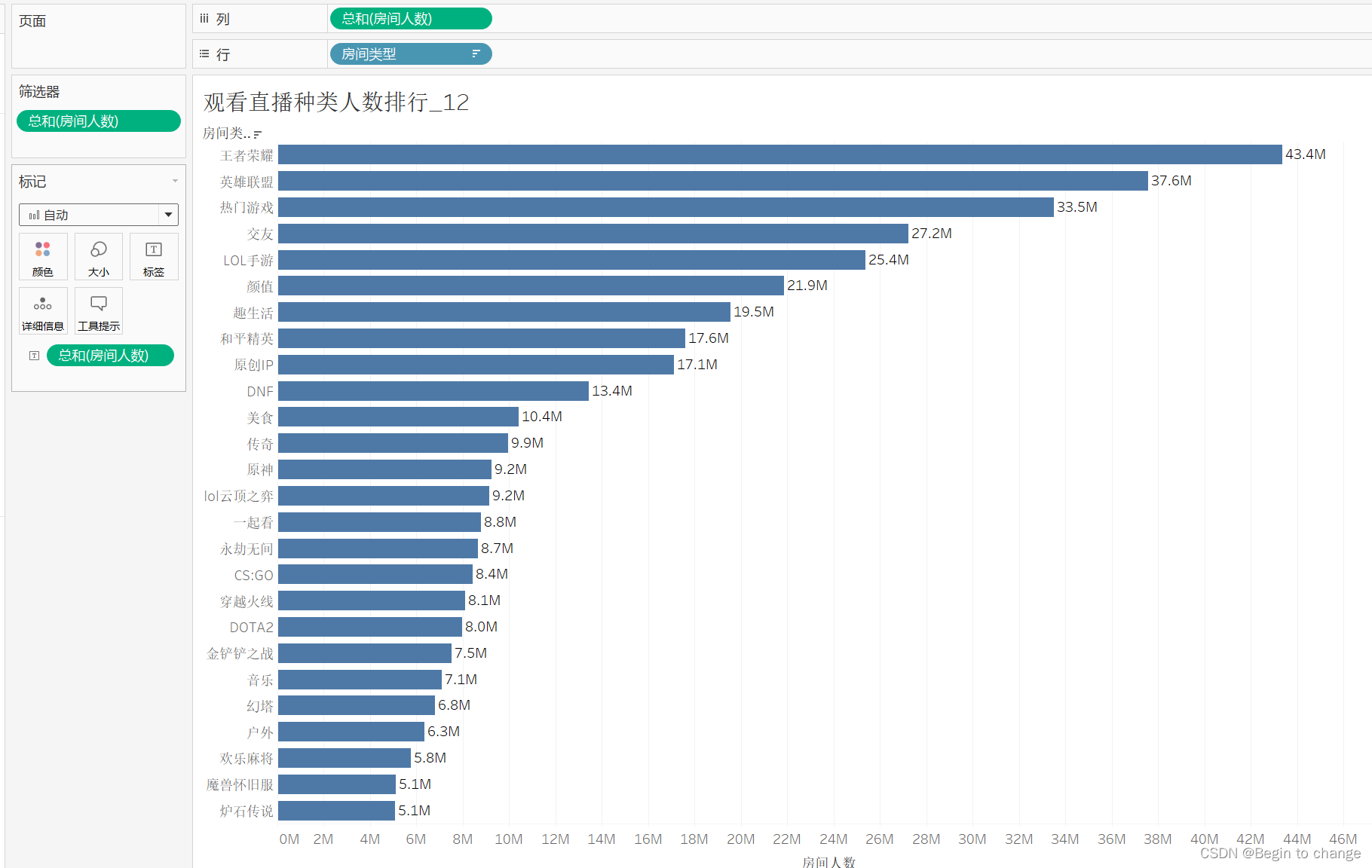Click the 37.6M value label
Screen dimensions: 1372x868
point(1171,181)
